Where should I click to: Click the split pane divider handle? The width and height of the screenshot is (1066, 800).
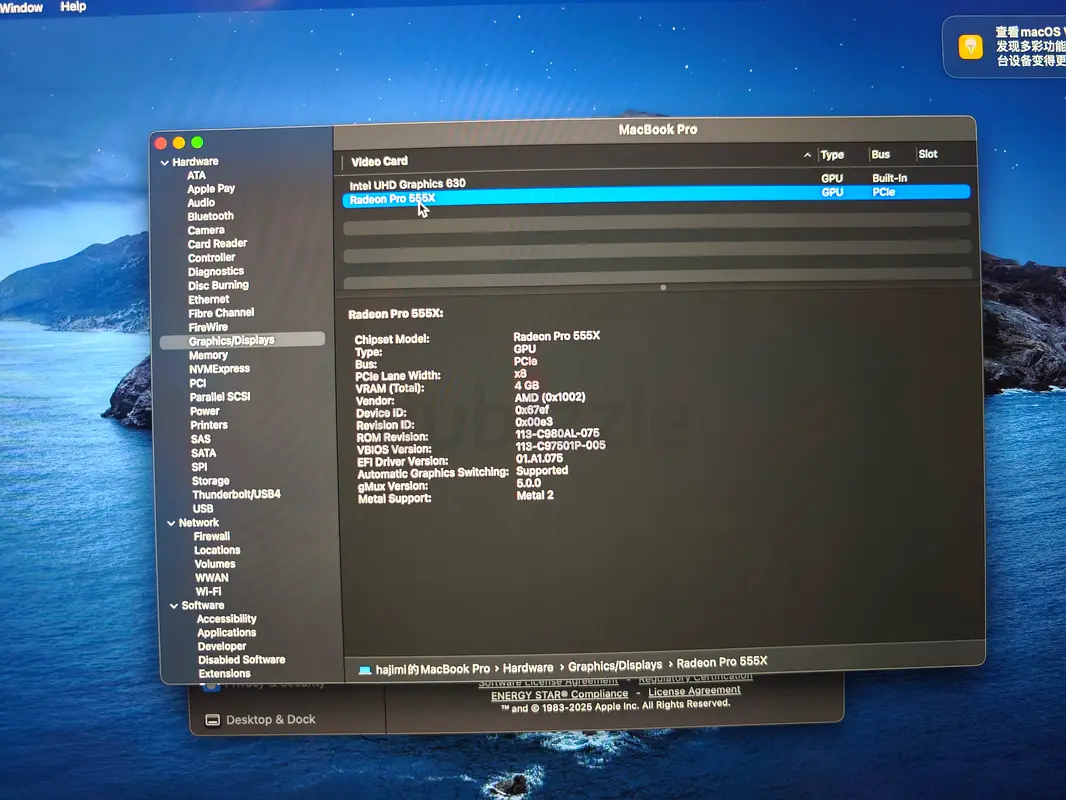pos(663,288)
